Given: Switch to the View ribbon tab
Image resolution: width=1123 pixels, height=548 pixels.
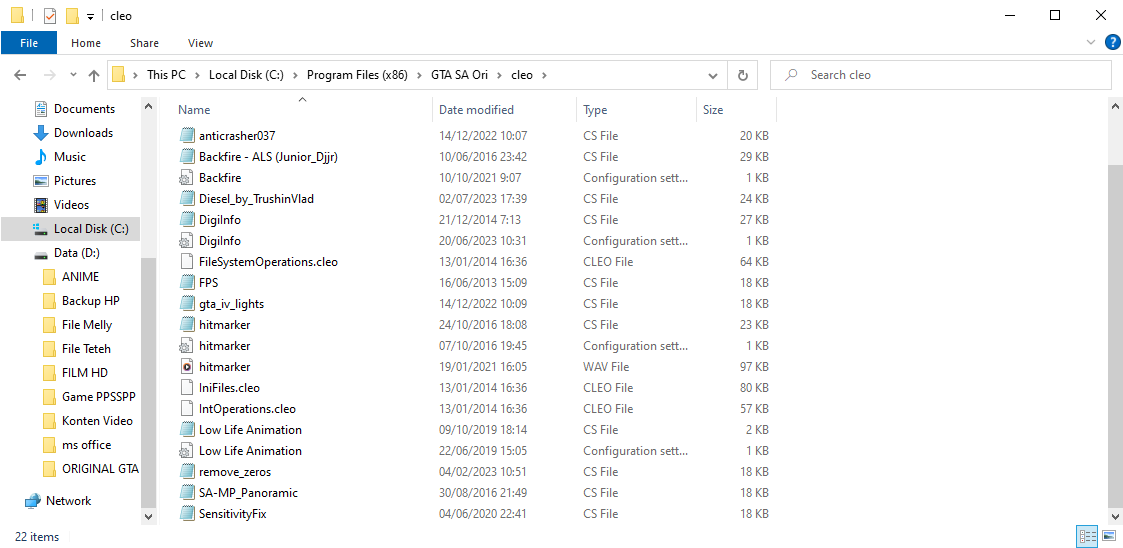Looking at the screenshot, I should point(201,43).
